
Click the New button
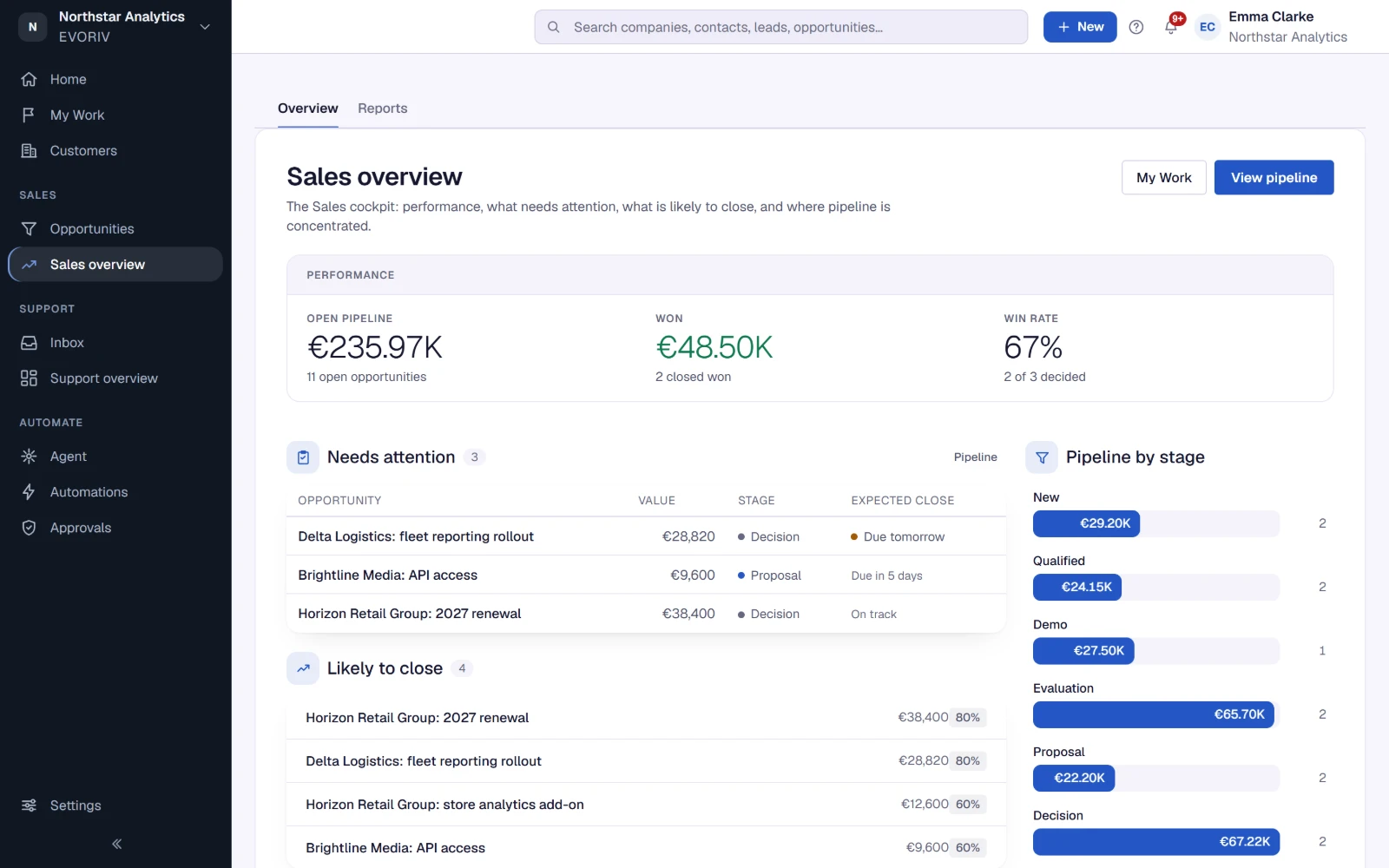point(1080,27)
